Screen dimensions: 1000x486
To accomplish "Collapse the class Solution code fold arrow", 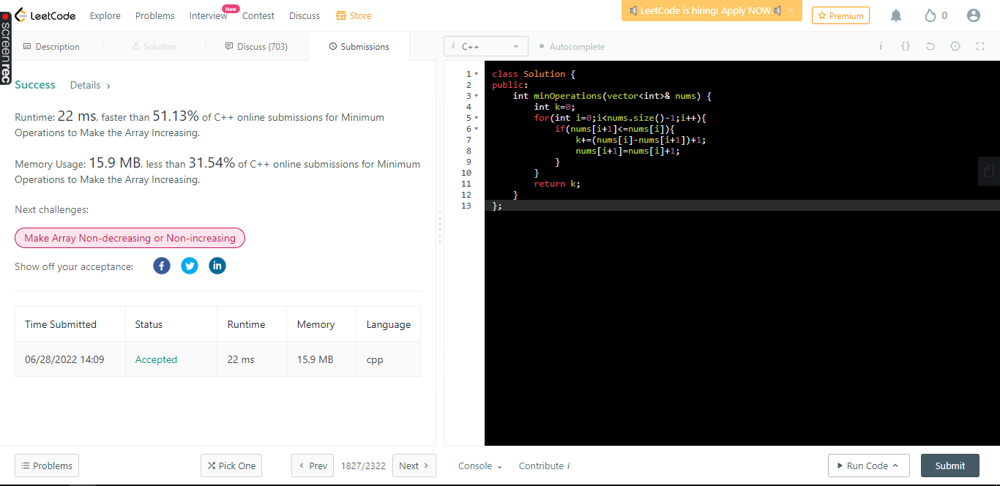I will (477, 74).
